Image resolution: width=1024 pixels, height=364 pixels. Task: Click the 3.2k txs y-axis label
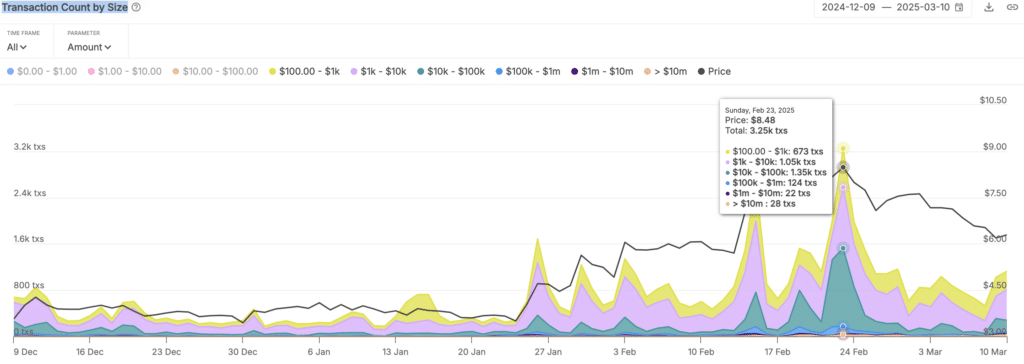29,147
